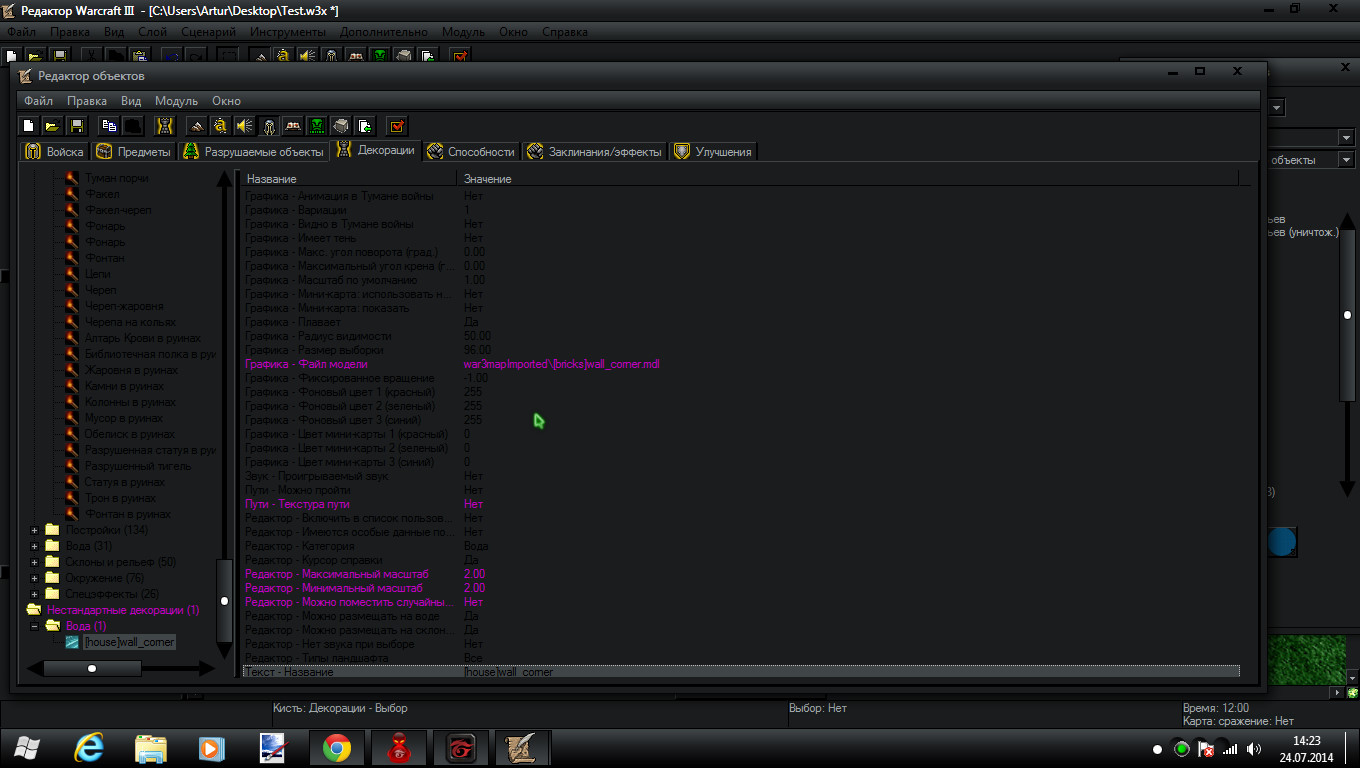Open the объекты dropdown in background palette
The width and height of the screenshot is (1360, 768).
pos(1347,160)
